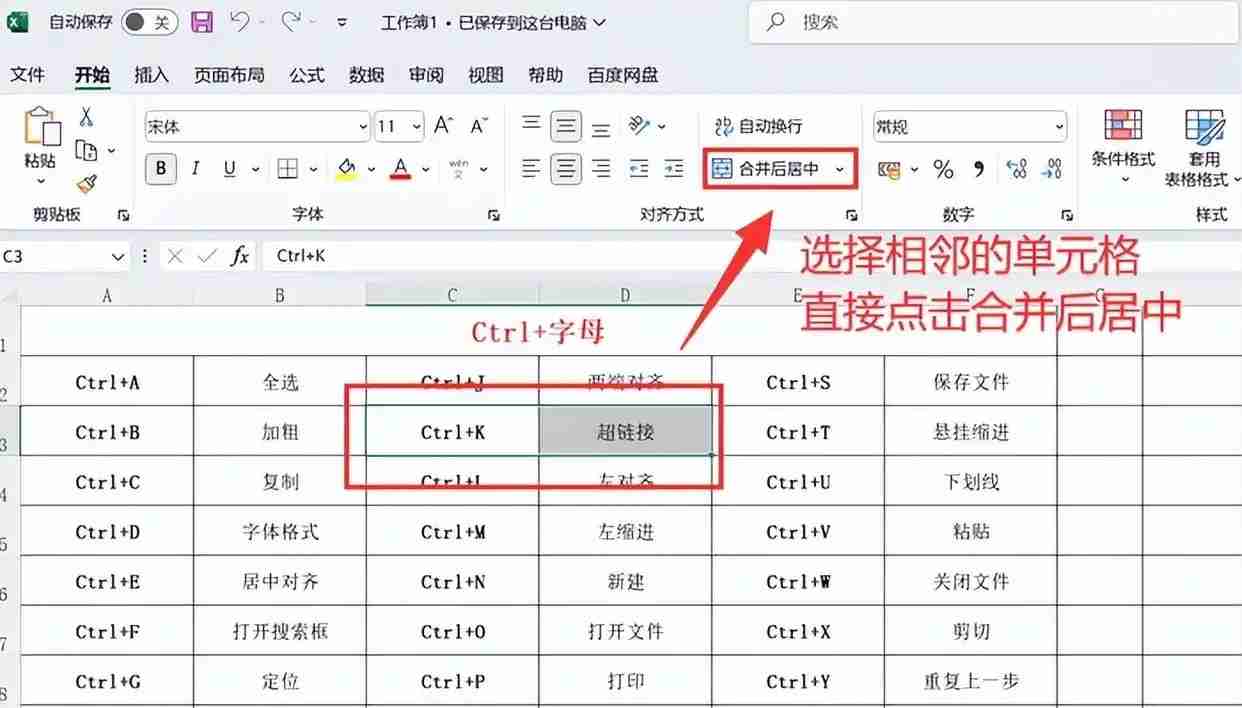Click in the 搜索 search box
The image size is (1242, 708).
tap(995, 22)
